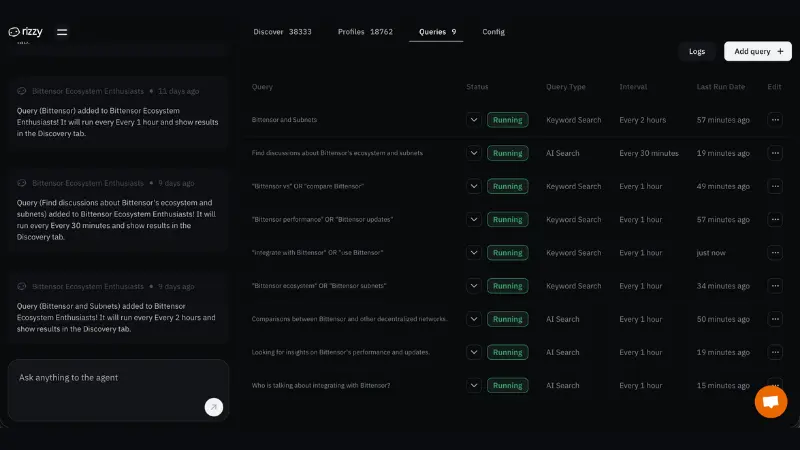Open edit menu for Comparisons between Bittensor query
Viewport: 800px width, 450px height.
(x=775, y=319)
